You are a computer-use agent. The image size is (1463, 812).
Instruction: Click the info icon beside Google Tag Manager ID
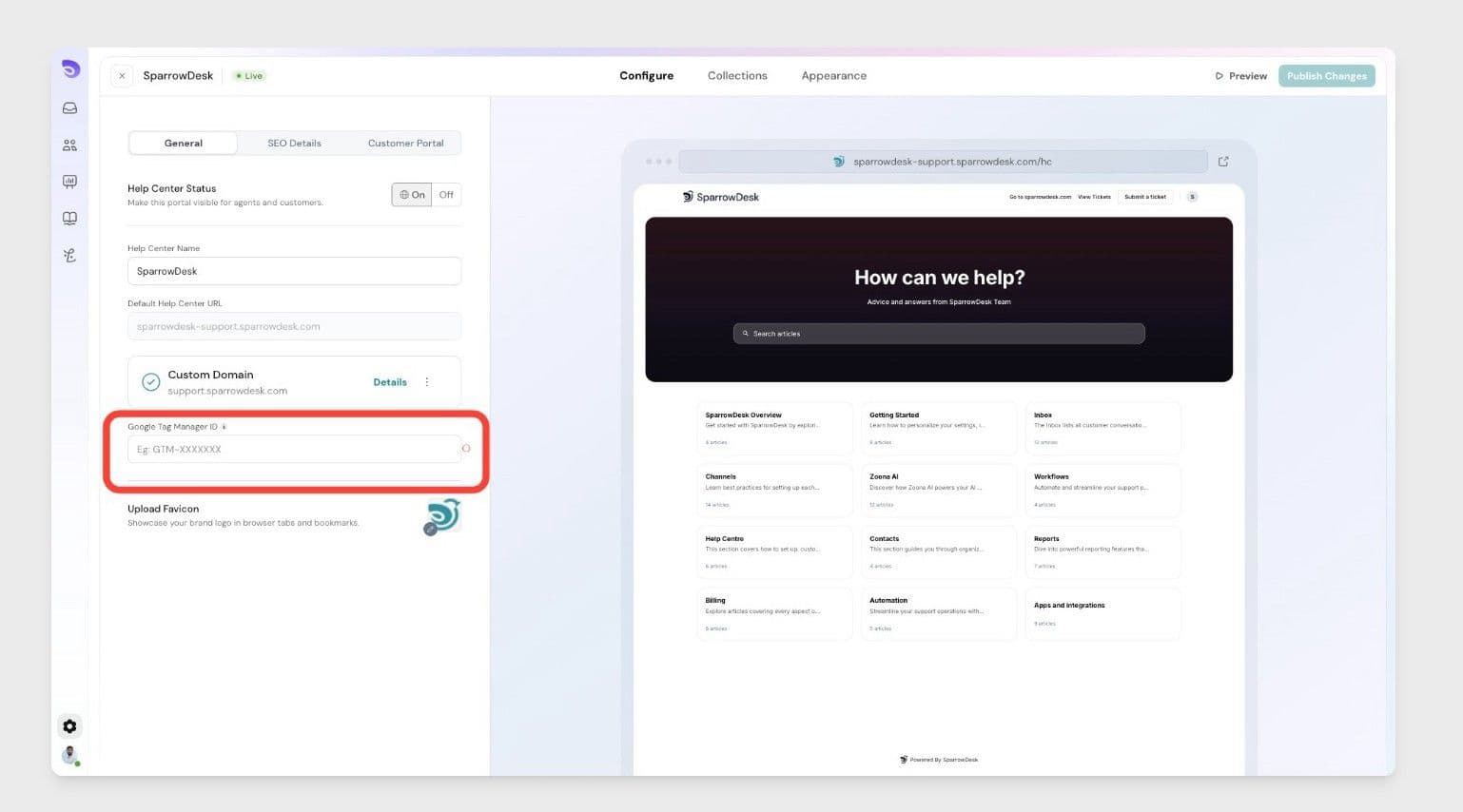[224, 427]
